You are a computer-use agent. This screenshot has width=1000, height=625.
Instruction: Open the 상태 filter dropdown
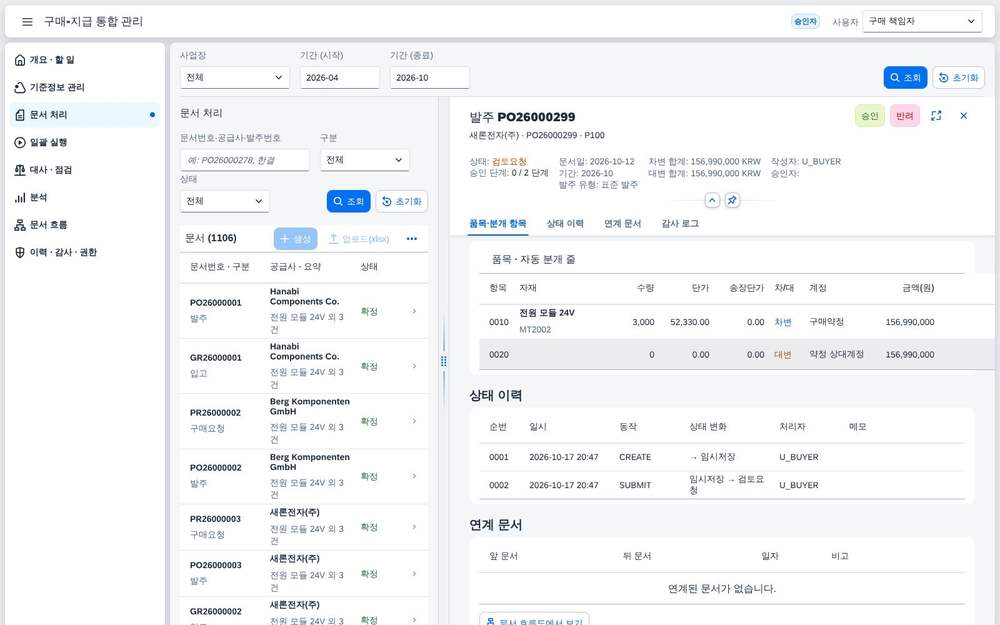pos(224,201)
